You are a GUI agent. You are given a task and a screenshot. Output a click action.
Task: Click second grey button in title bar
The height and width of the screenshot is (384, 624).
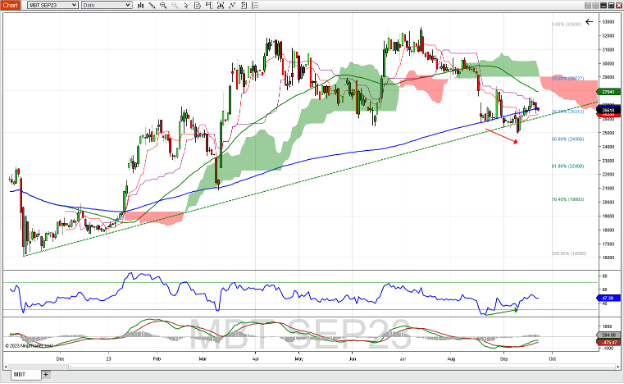pos(595,5)
